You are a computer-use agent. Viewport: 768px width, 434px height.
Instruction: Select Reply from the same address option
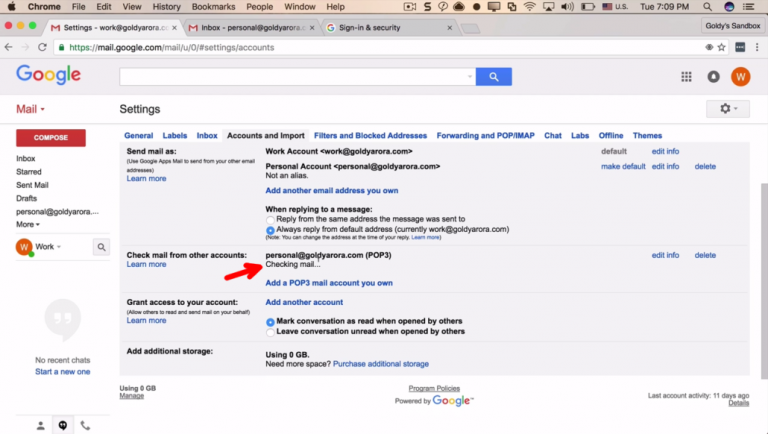pyautogui.click(x=270, y=219)
